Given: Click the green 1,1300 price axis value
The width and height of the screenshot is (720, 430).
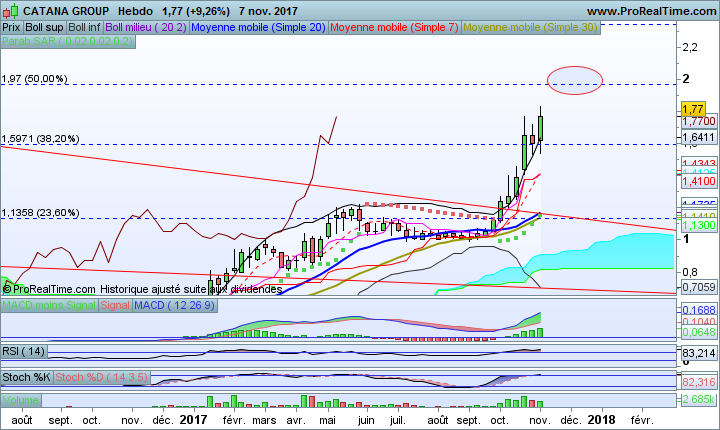Looking at the screenshot, I should (x=698, y=225).
